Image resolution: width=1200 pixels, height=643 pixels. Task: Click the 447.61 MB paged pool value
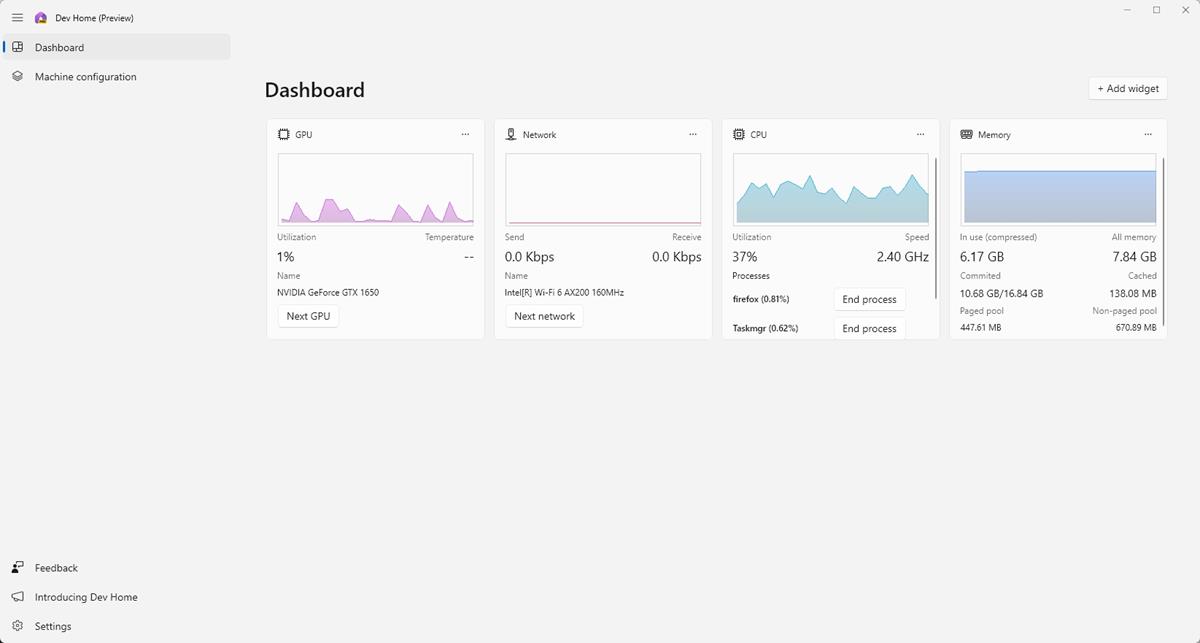(981, 327)
